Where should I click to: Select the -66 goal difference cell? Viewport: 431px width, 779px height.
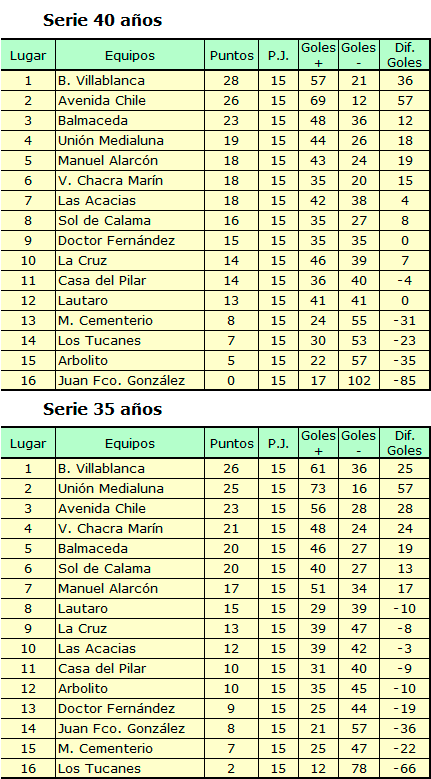[405, 769]
